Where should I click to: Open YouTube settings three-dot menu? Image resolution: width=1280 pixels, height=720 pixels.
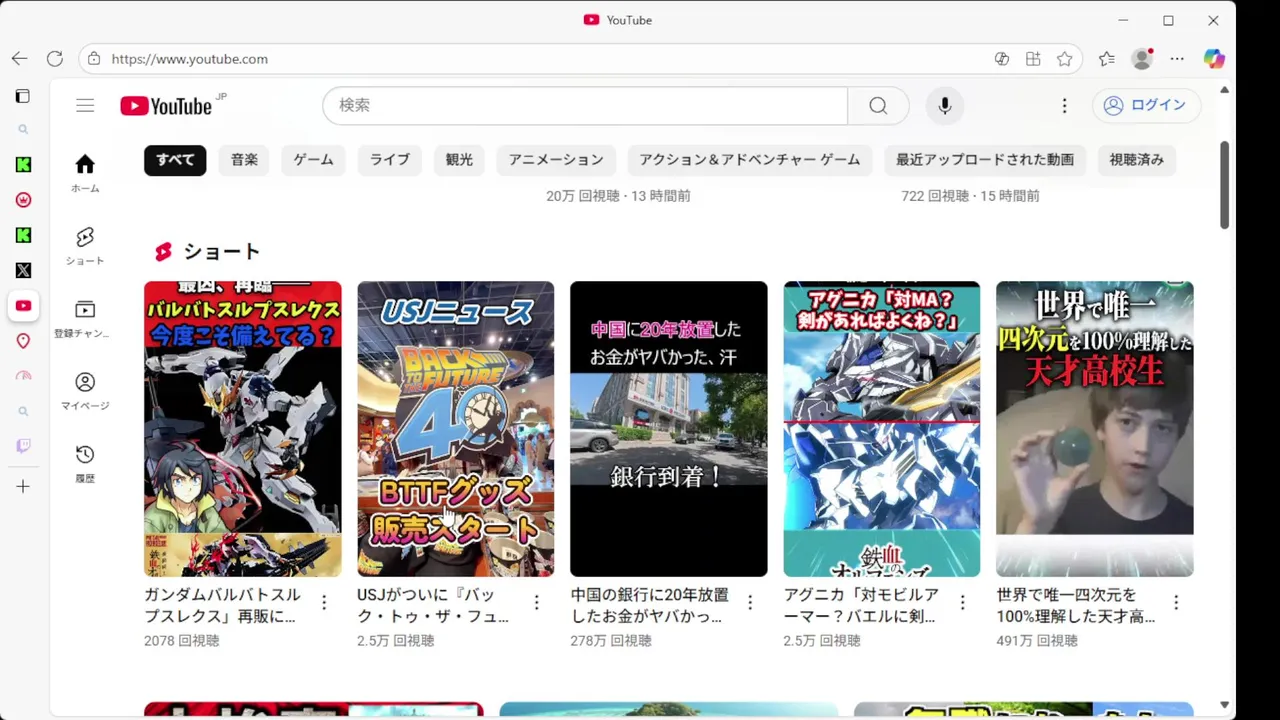(1064, 105)
